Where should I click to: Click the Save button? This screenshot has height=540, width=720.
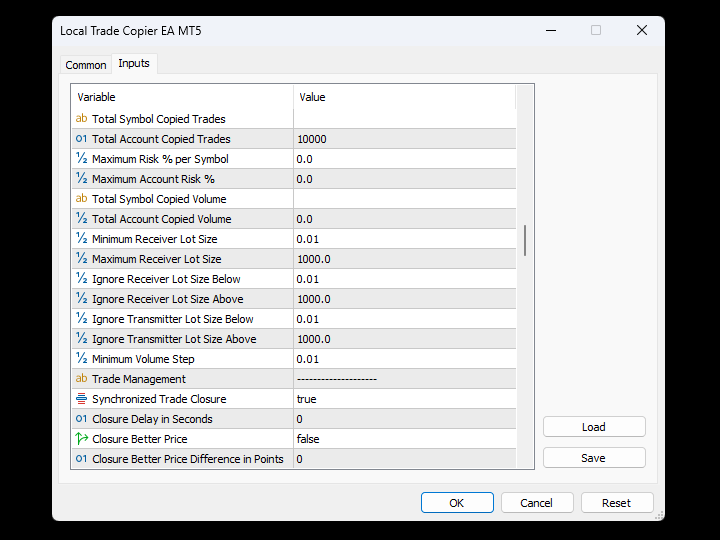coord(594,458)
